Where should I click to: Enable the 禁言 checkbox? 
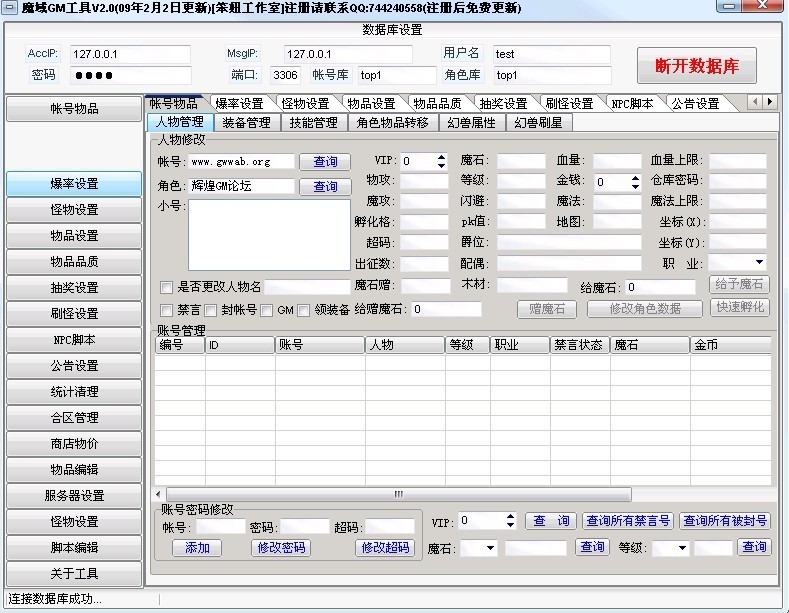click(x=167, y=310)
